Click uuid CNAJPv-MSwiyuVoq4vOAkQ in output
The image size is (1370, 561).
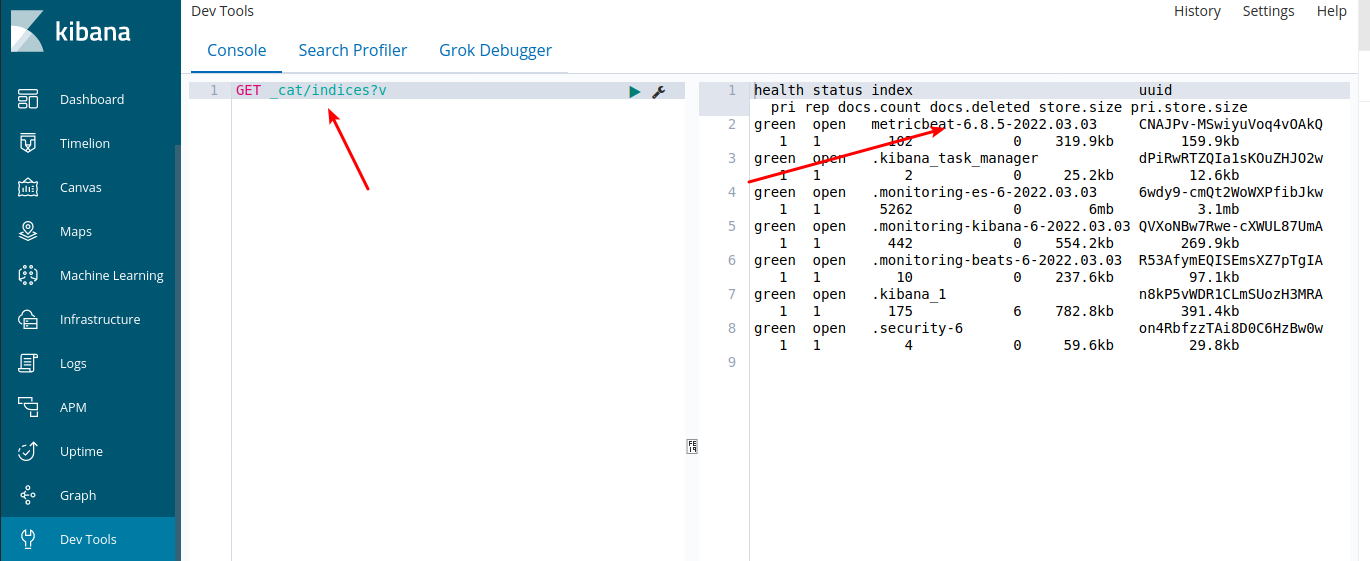[1231, 124]
